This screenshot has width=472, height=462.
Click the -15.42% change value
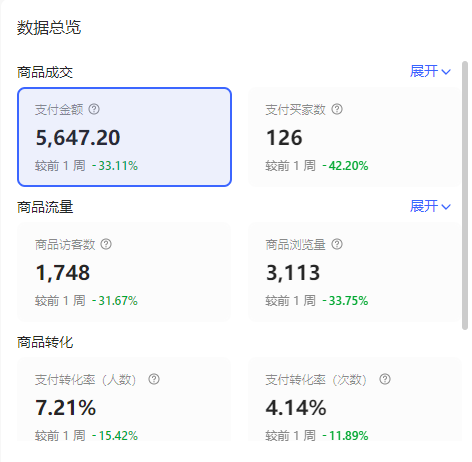(x=115, y=436)
